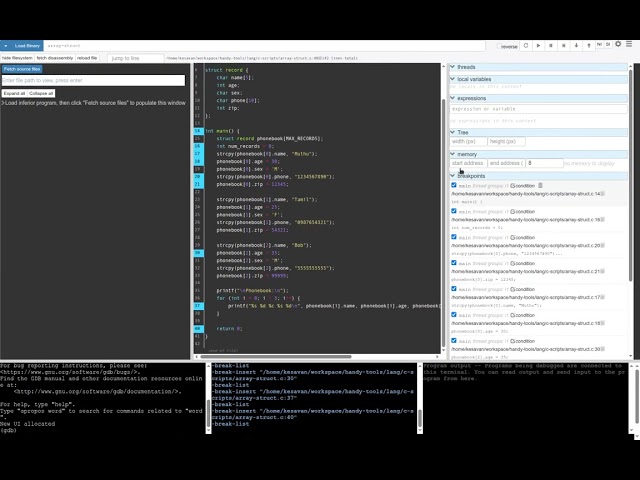The image size is (640, 480).
Task: Click line 14 gutter breakpoint marker
Action: coord(198,131)
